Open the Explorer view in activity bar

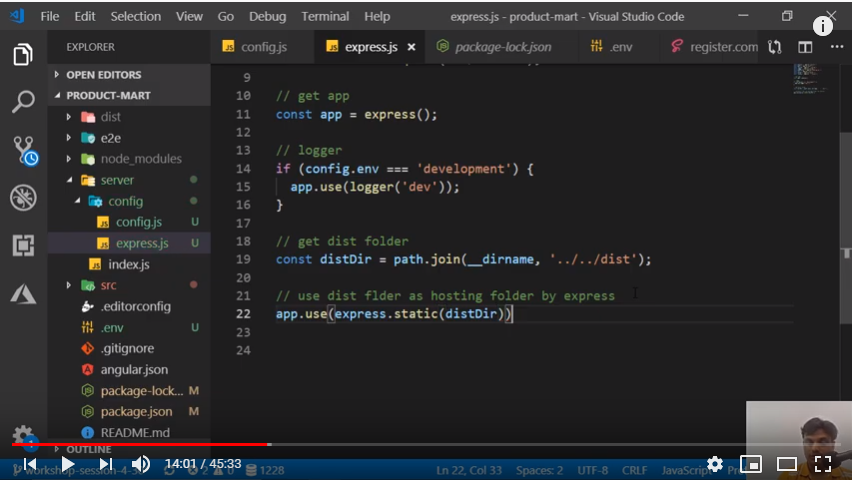click(23, 55)
